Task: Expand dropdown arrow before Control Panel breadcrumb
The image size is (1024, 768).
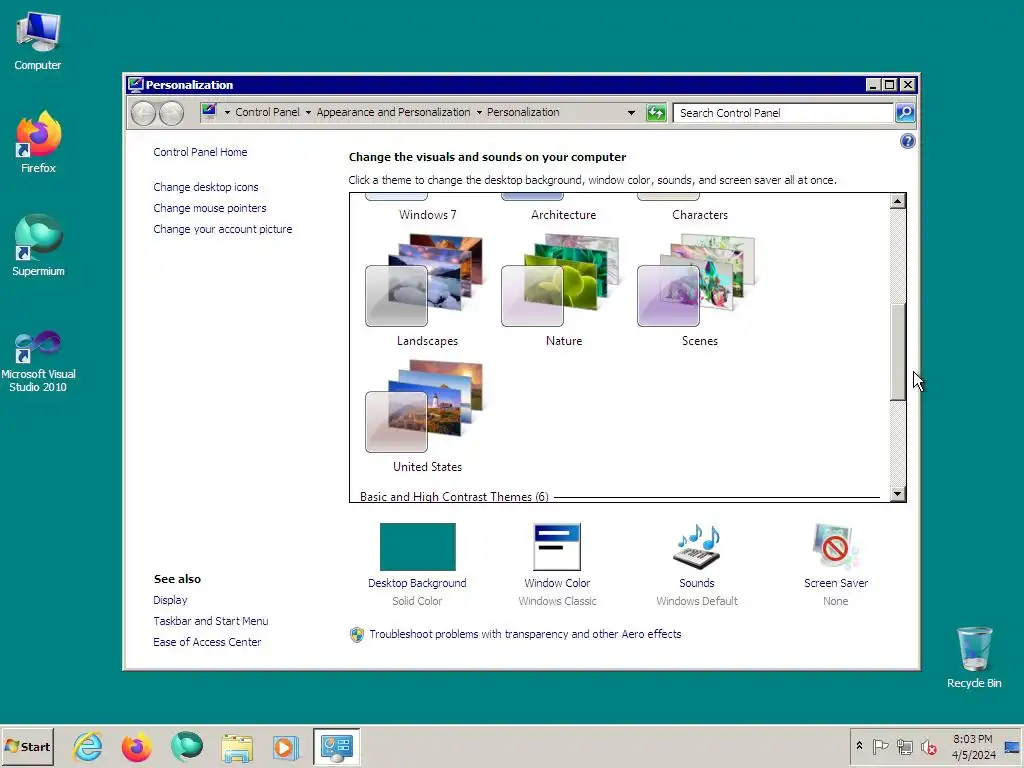Action: 227,112
